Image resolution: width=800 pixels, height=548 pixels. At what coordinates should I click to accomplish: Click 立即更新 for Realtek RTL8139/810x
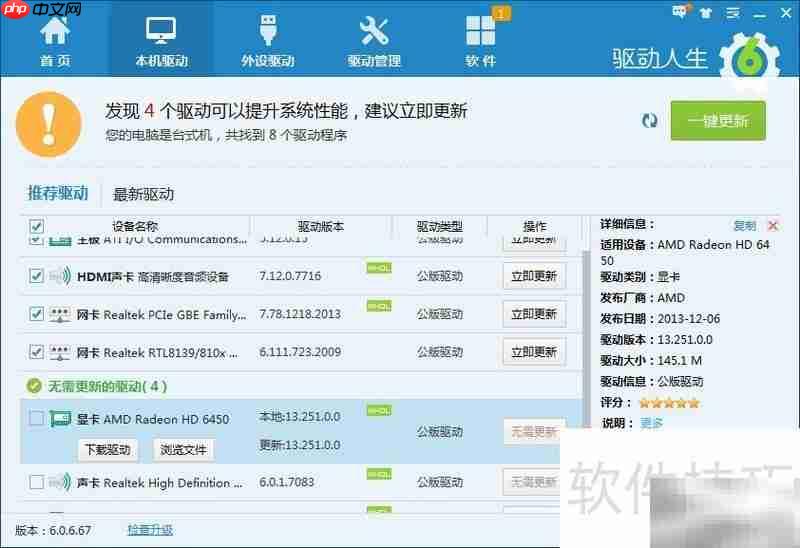[534, 352]
